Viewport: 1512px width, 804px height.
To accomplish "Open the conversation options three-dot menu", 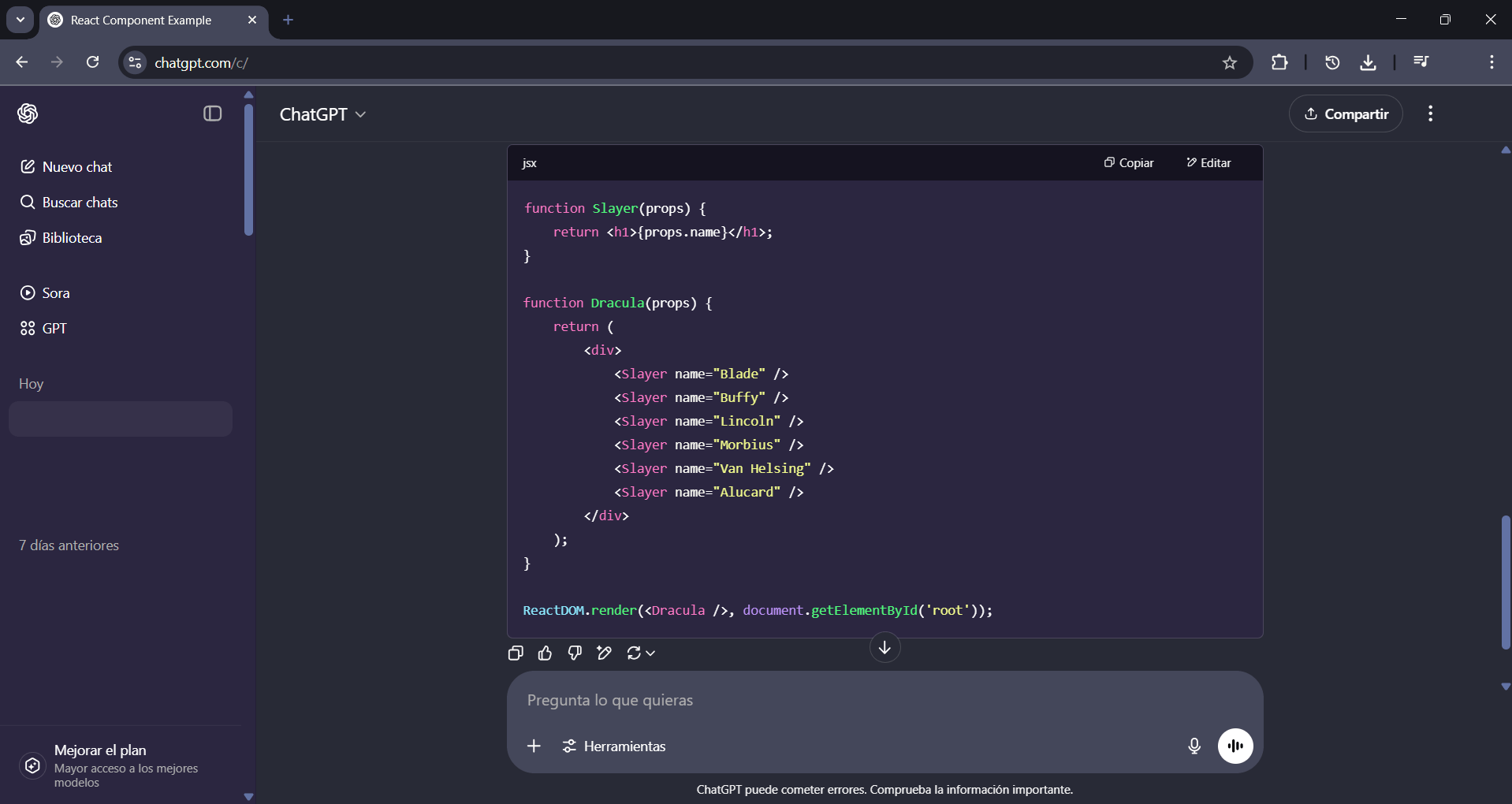I will click(x=1431, y=114).
